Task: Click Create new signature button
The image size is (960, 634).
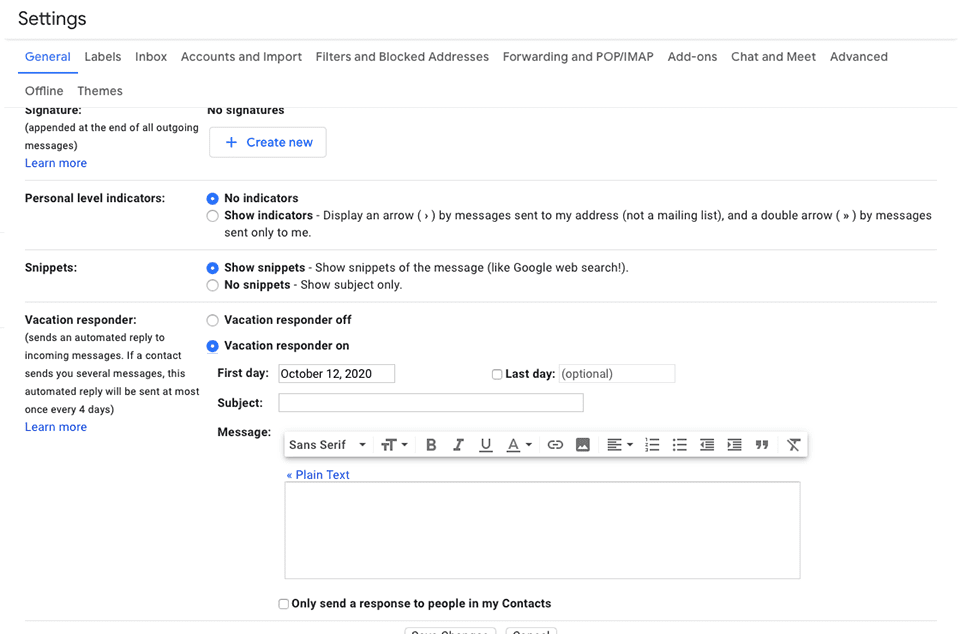Action: [x=268, y=142]
